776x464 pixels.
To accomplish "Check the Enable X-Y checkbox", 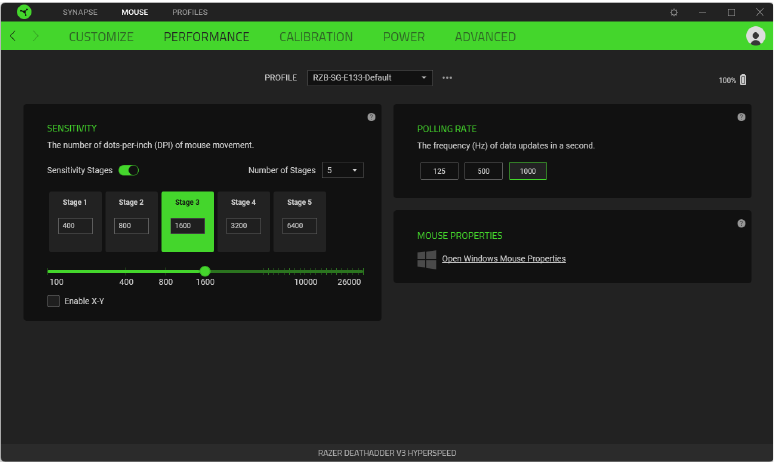I will coord(53,301).
